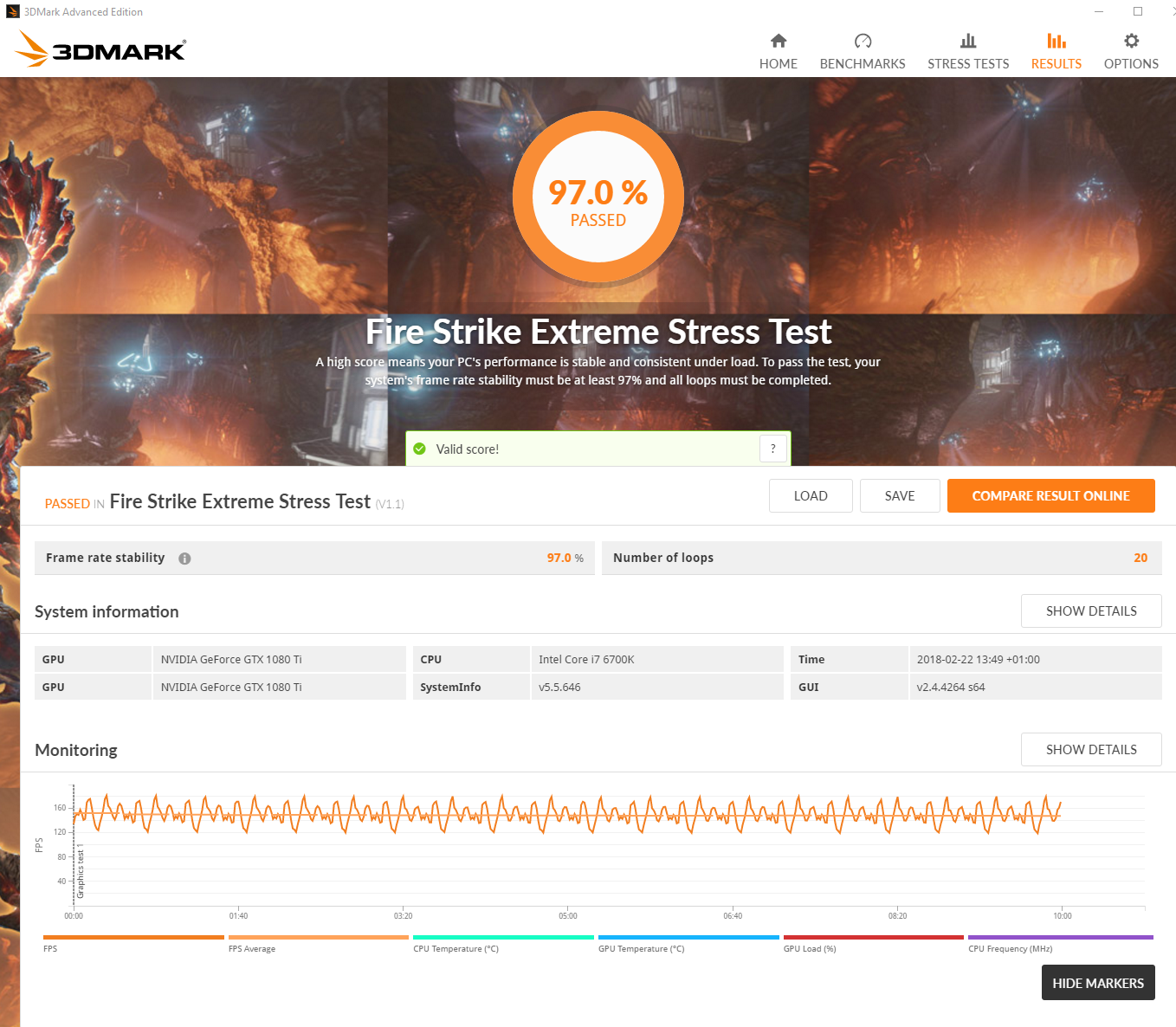Click the red GPU Load color bar

point(874,937)
